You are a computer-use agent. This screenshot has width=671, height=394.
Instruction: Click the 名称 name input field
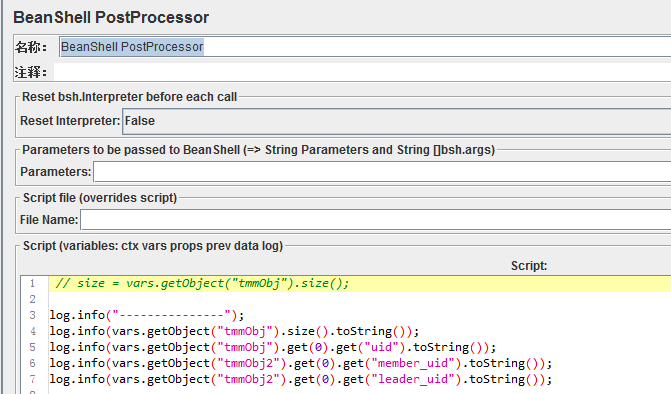coord(365,47)
